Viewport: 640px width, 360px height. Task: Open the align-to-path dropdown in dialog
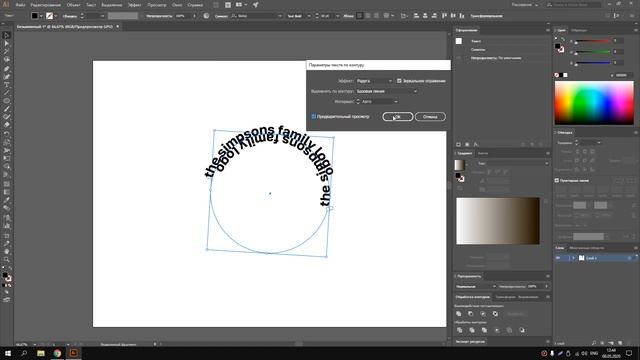tap(387, 91)
